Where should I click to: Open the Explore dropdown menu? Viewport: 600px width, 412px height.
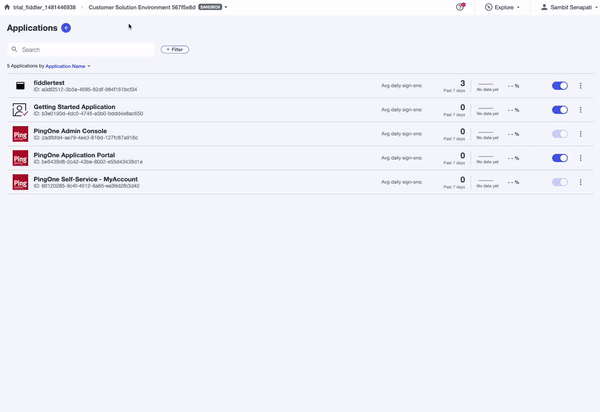tap(502, 7)
